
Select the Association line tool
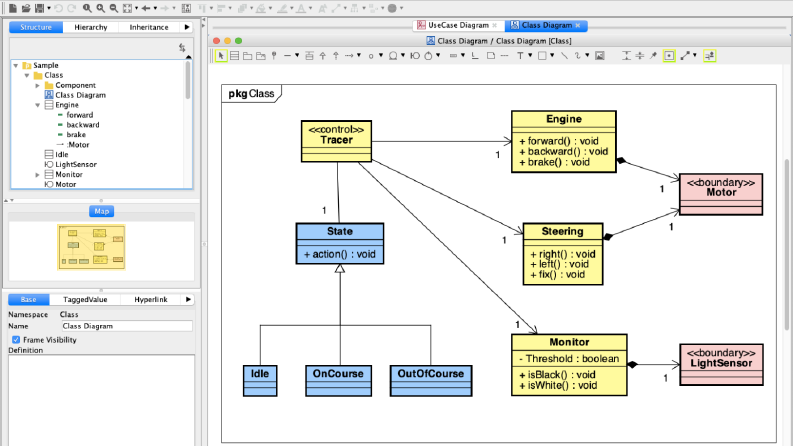pos(287,56)
